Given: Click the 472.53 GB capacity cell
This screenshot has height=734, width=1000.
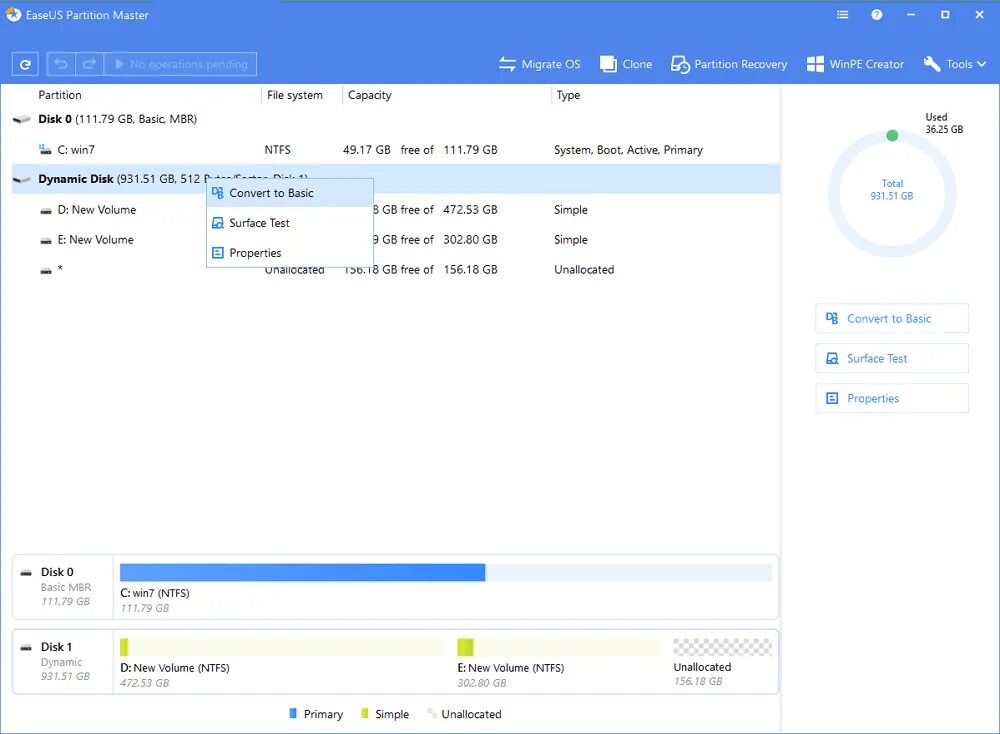Looking at the screenshot, I should tap(470, 210).
